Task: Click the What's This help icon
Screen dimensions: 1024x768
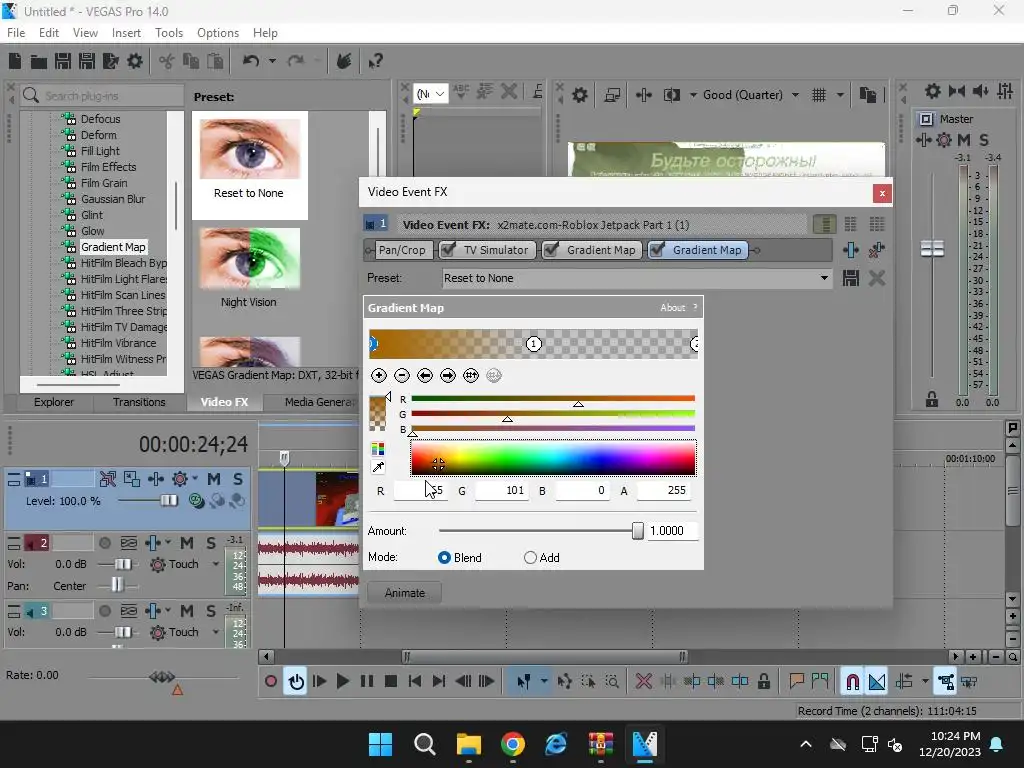Action: [376, 61]
